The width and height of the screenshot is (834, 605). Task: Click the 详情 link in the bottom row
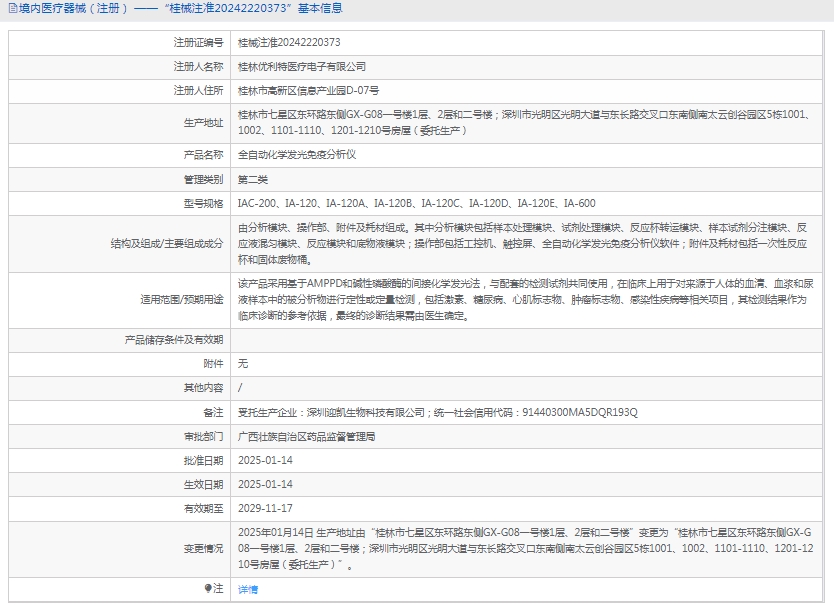[x=247, y=590]
